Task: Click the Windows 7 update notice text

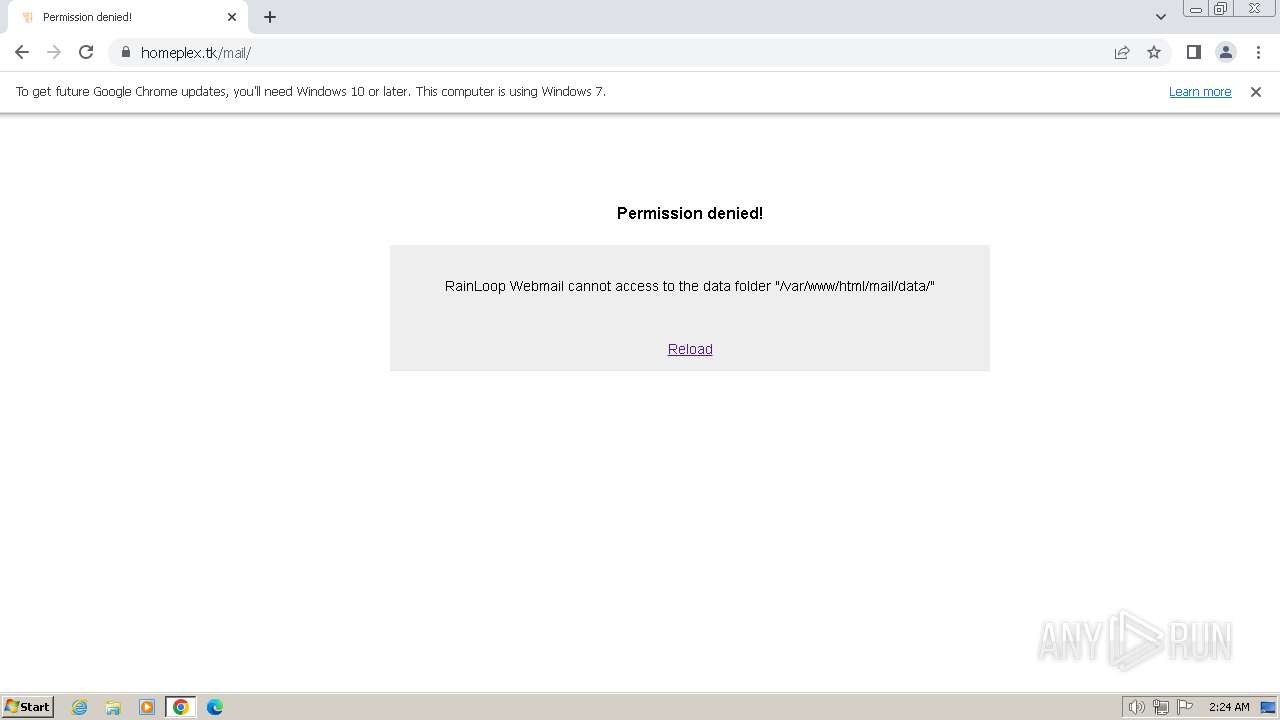Action: pos(311,92)
